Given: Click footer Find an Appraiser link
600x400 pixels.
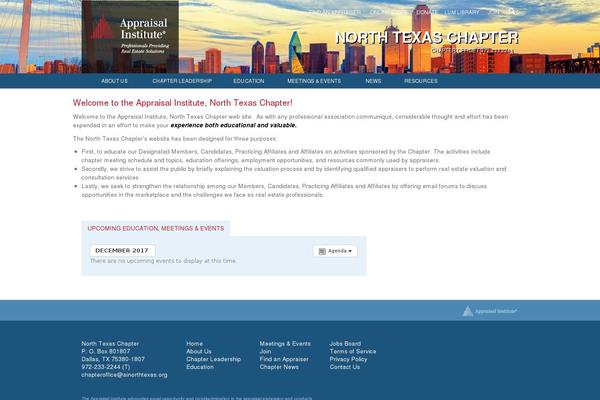Looking at the screenshot, I should coord(284,359).
